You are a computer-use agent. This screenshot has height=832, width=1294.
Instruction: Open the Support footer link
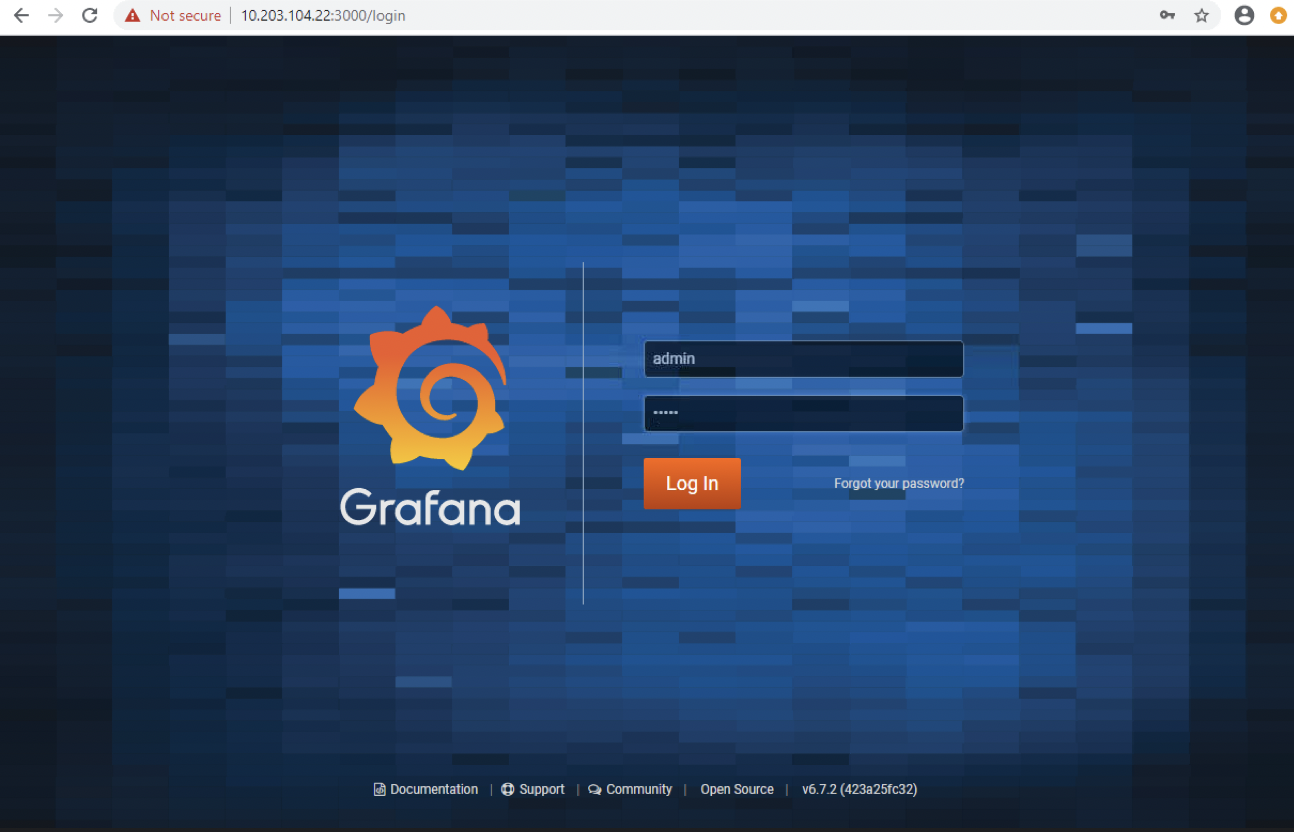click(x=542, y=790)
